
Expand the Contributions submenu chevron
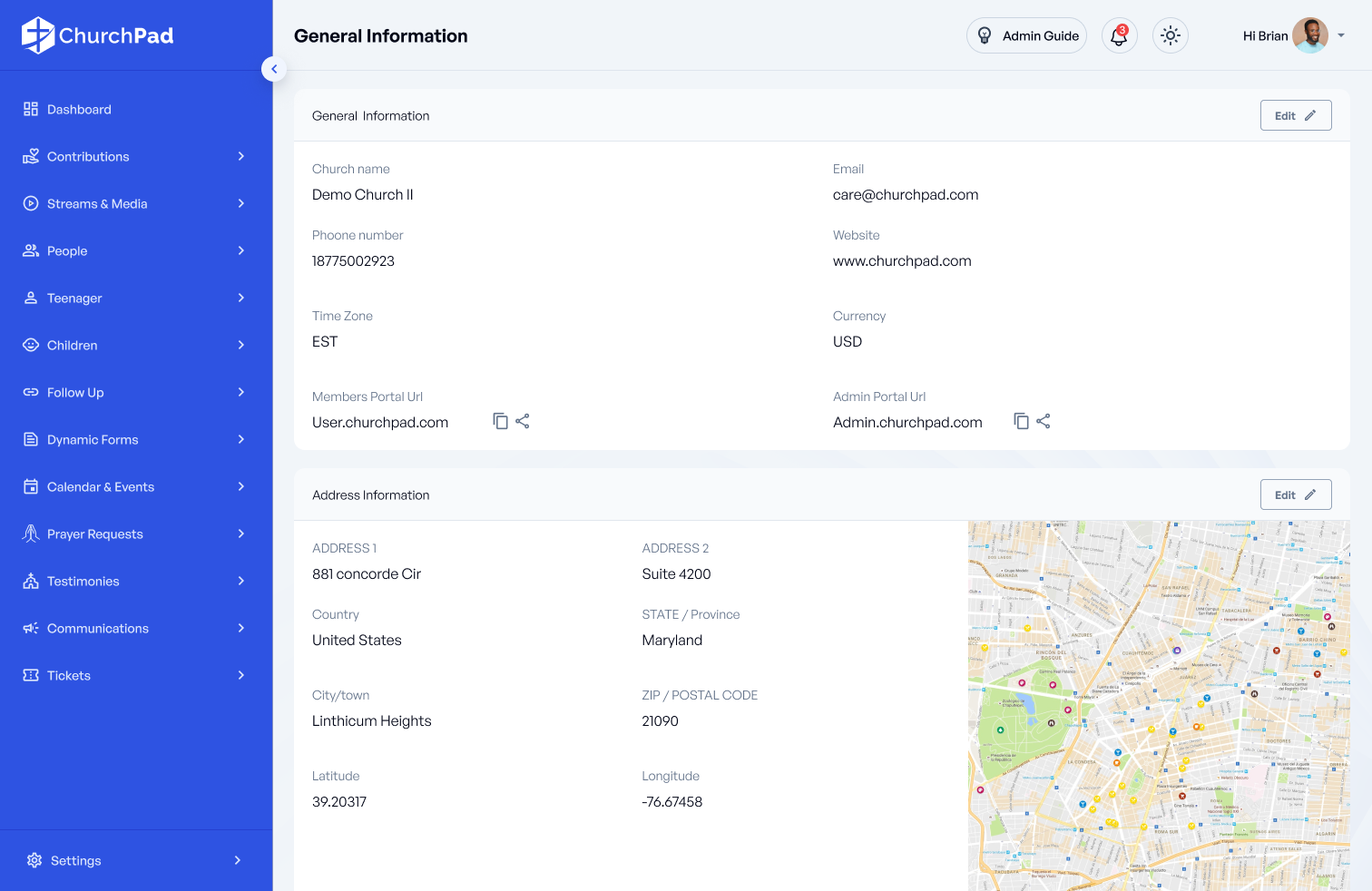click(x=240, y=156)
